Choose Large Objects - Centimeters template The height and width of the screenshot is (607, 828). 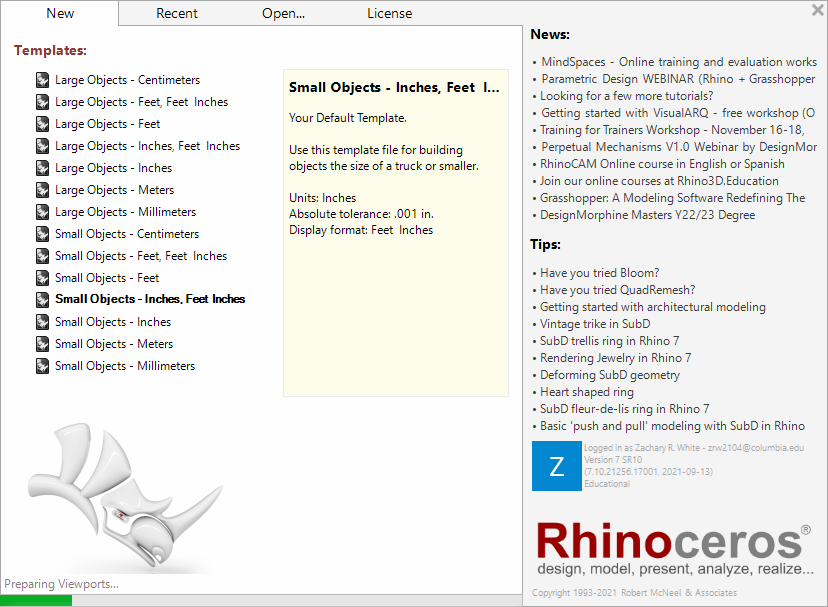[127, 80]
